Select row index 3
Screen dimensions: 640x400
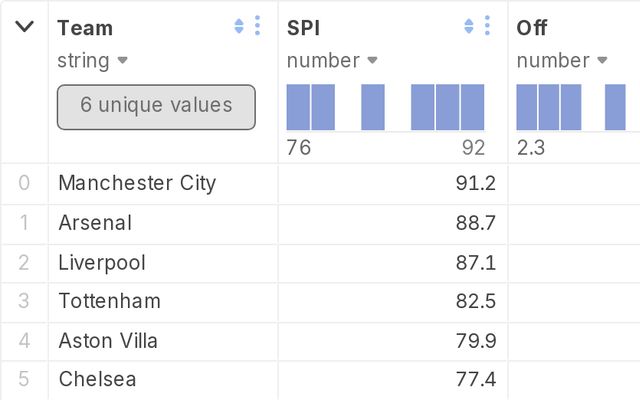click(24, 301)
